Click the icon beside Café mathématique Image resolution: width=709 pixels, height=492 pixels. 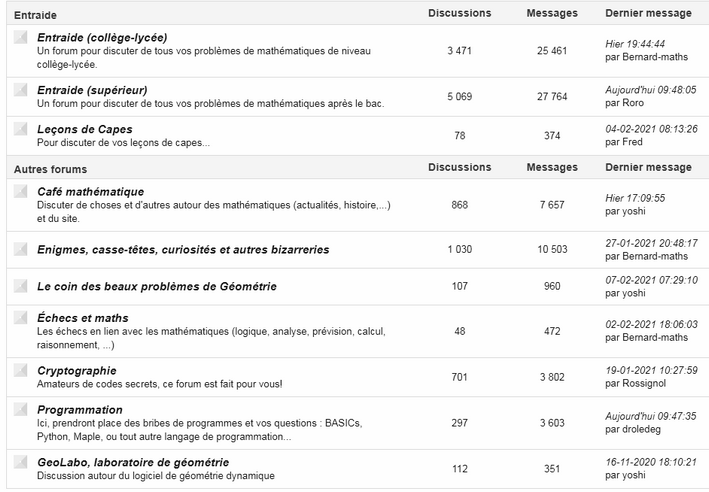tap(21, 191)
